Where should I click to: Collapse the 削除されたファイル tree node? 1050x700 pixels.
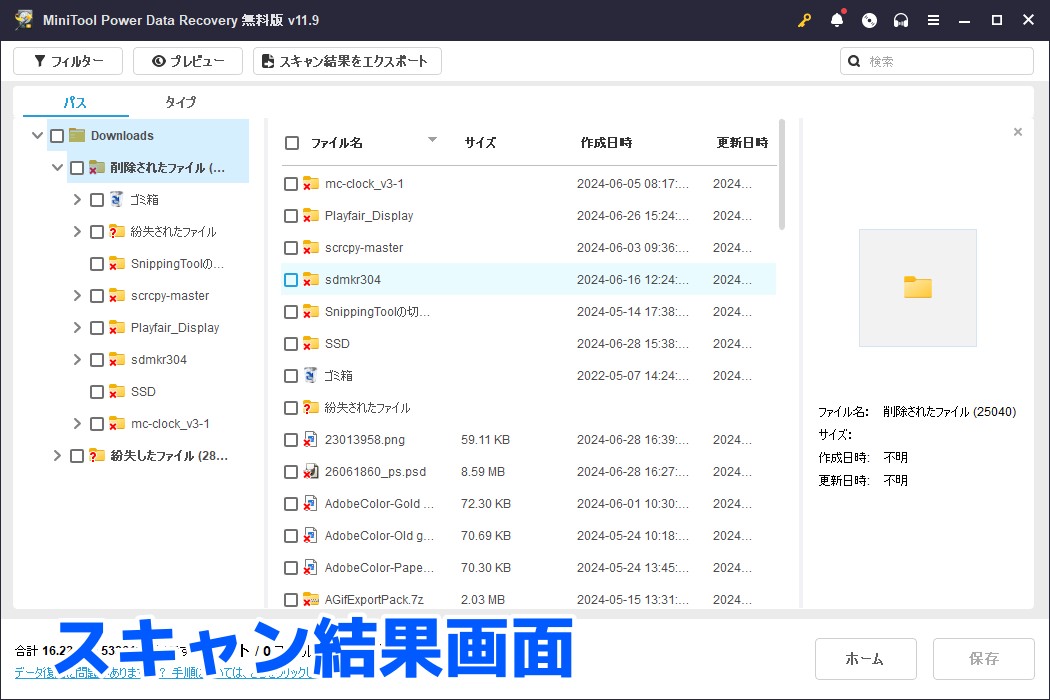58,167
